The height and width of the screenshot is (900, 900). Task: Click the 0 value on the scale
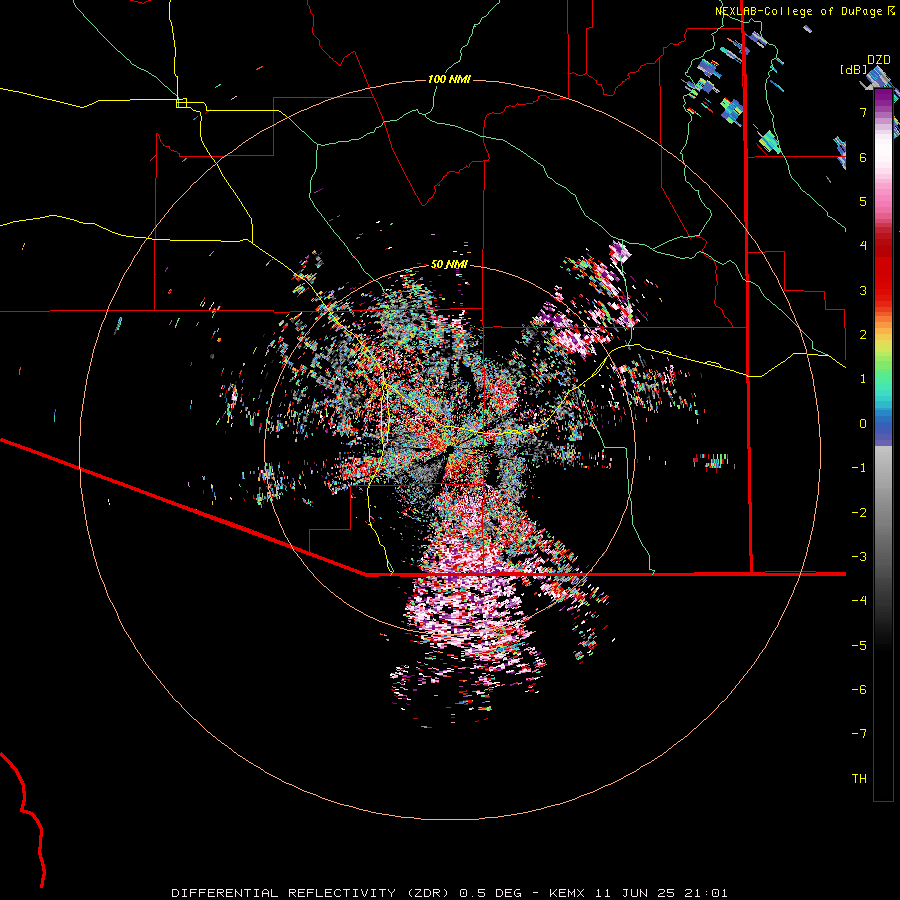pos(863,424)
